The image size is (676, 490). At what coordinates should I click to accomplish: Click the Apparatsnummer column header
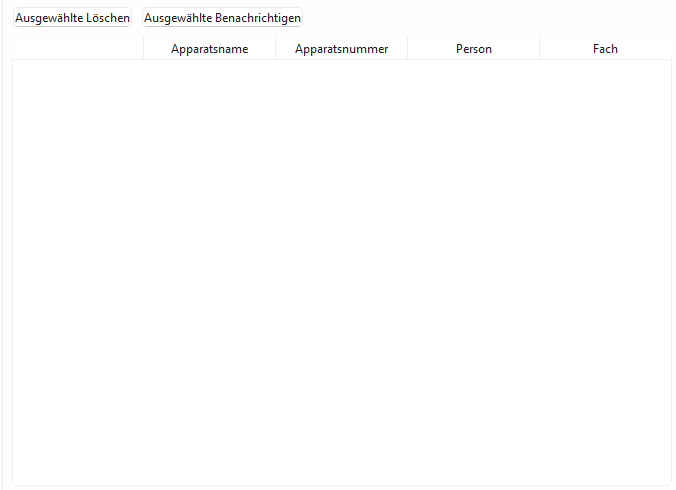coord(341,48)
